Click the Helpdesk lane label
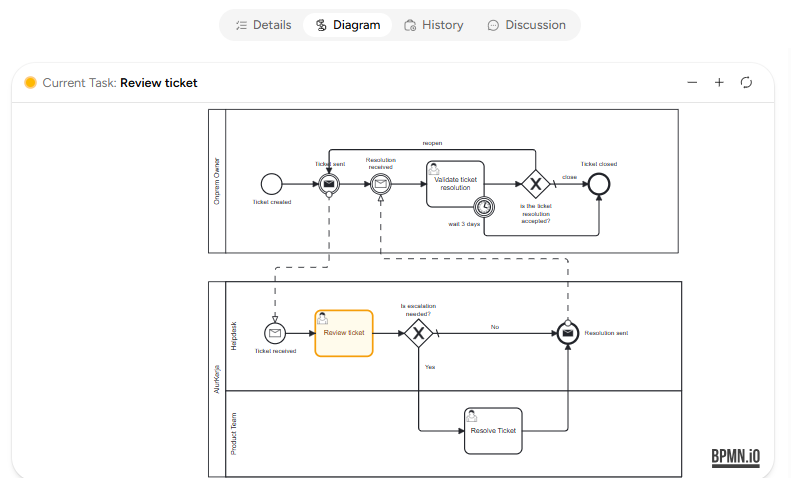Screen dimensions: 791x478 234,336
